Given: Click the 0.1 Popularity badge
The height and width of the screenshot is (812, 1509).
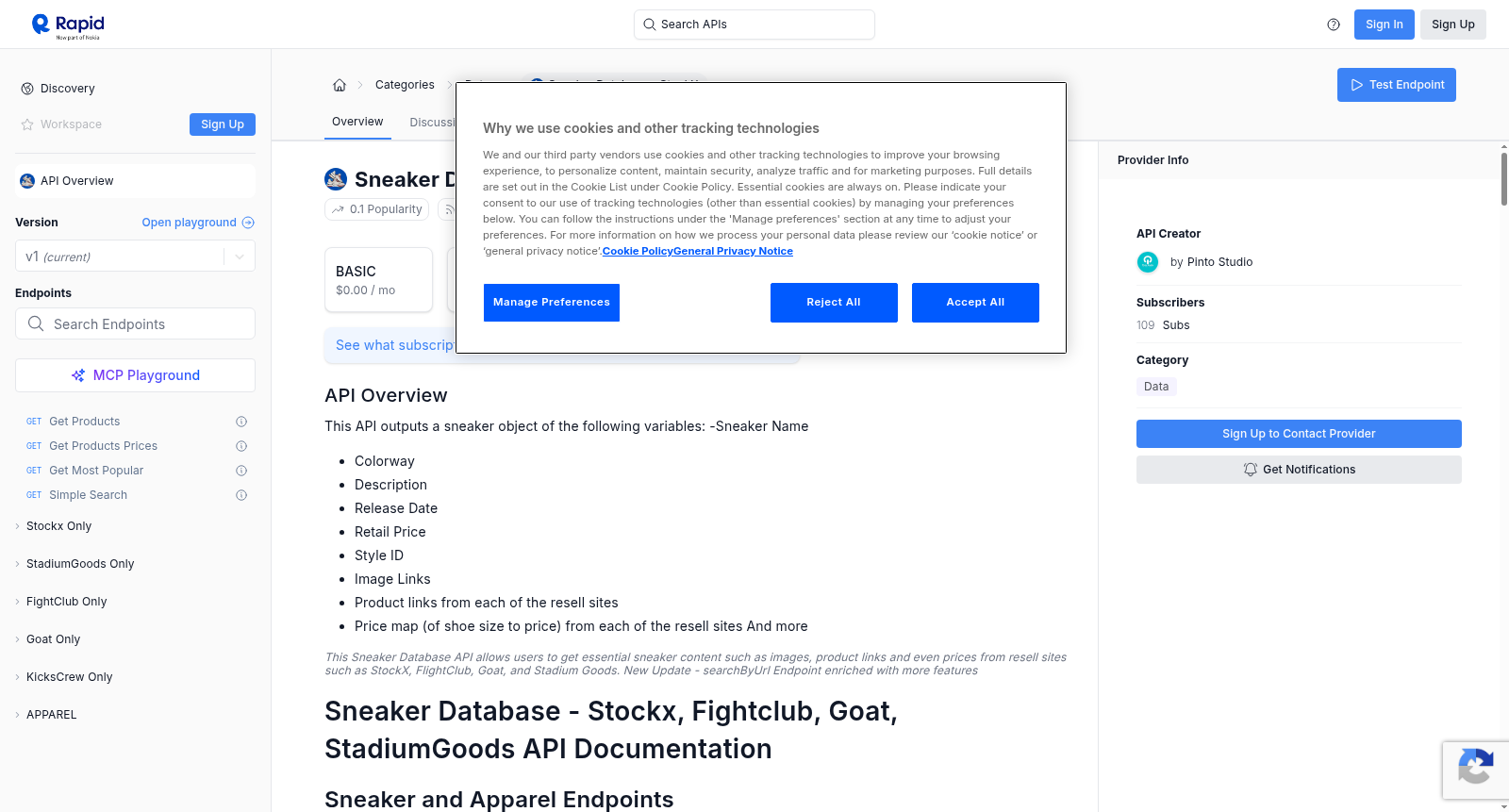Looking at the screenshot, I should point(376,209).
